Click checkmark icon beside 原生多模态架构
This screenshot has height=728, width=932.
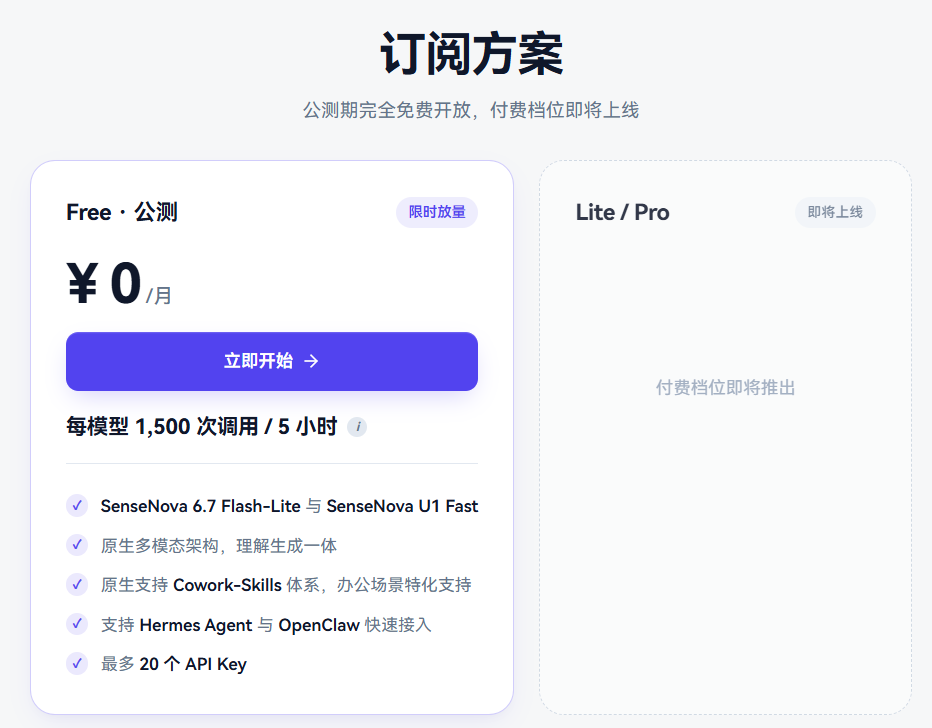coord(77,545)
